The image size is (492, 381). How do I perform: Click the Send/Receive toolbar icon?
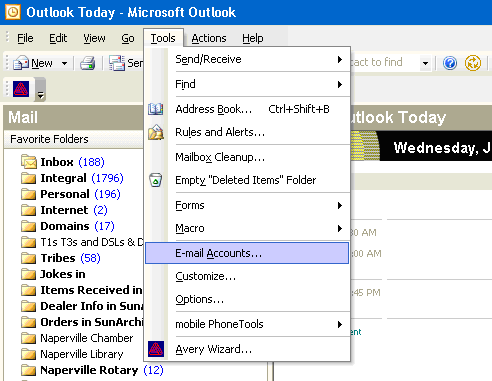coord(117,63)
